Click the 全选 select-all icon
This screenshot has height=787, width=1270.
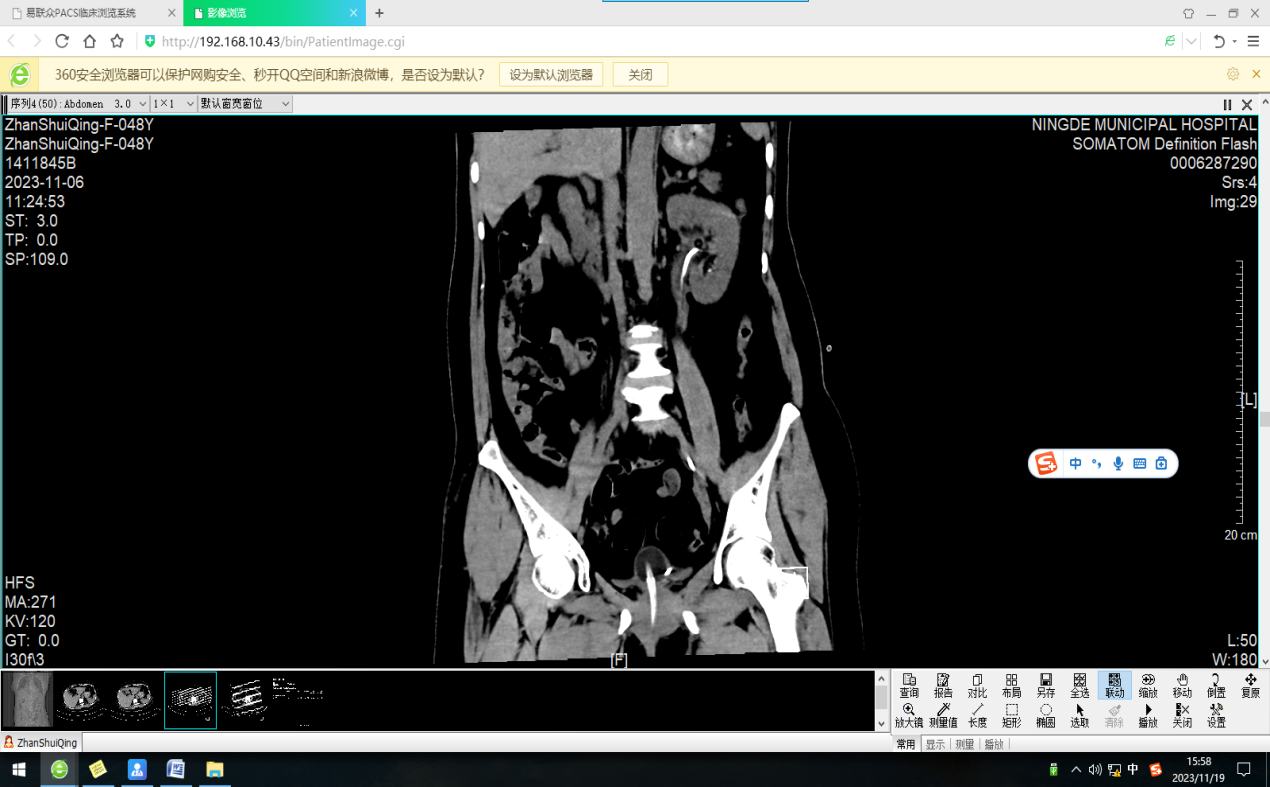[x=1080, y=685]
